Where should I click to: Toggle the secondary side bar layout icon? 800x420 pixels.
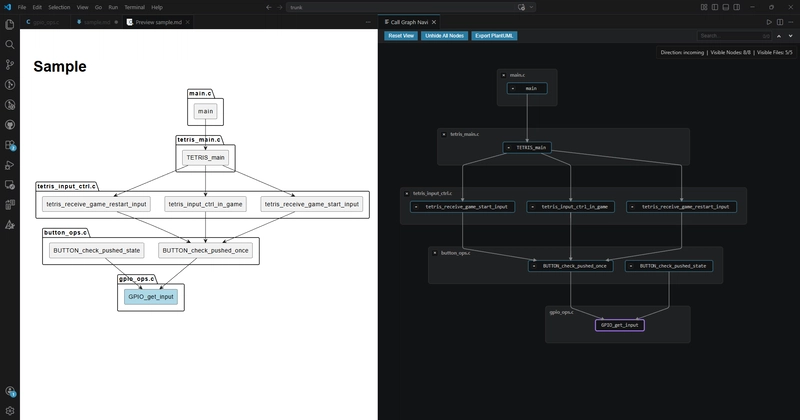[737, 7]
